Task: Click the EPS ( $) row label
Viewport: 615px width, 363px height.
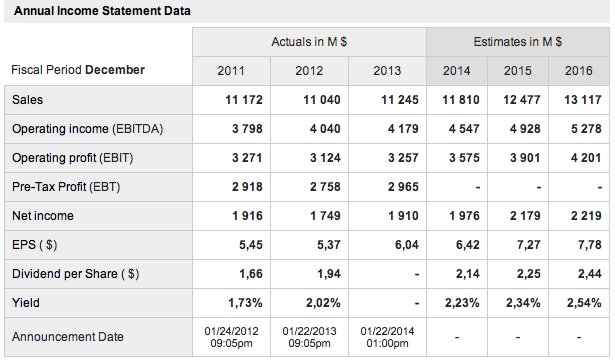Action: tap(35, 245)
